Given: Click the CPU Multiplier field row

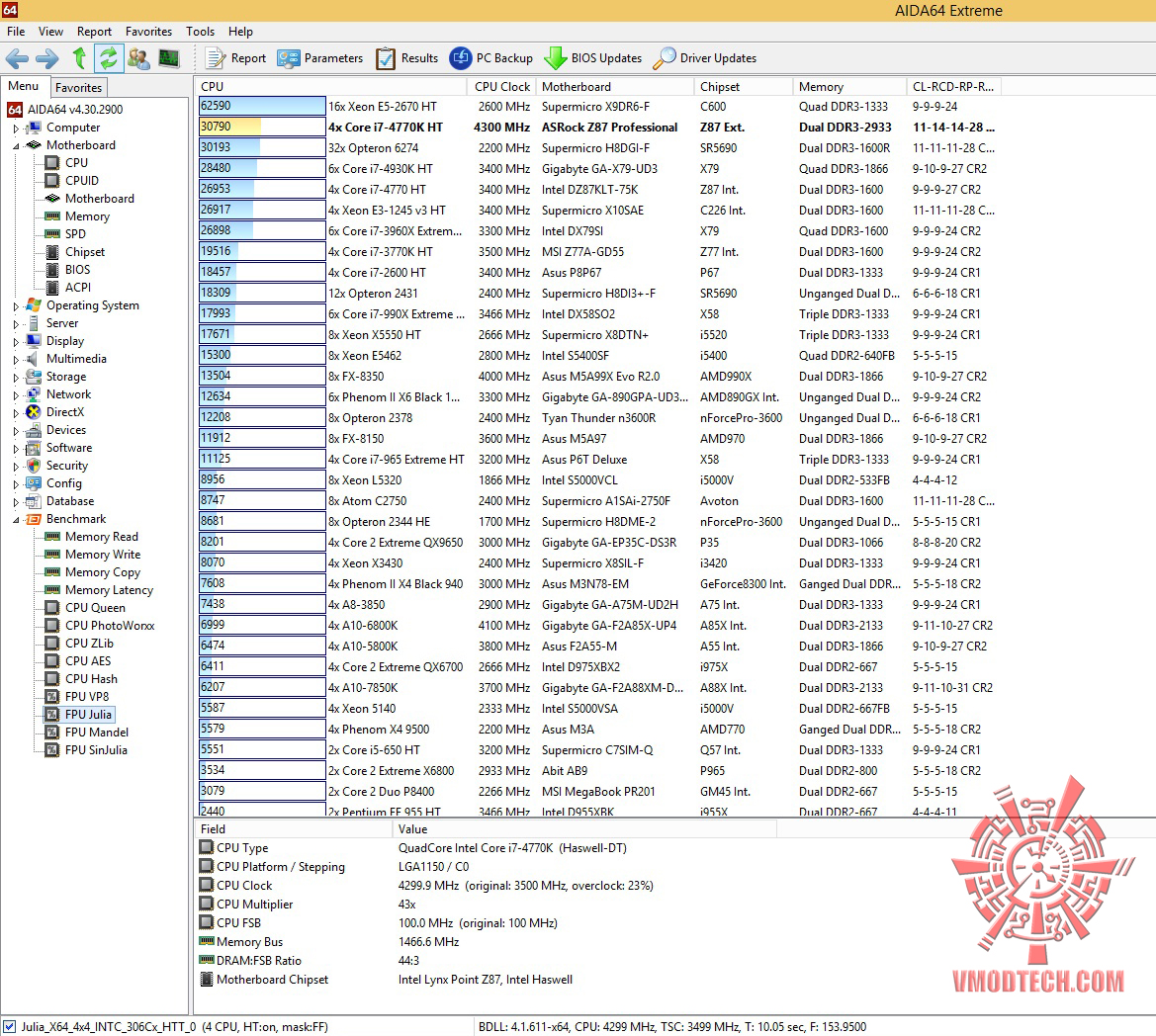Looking at the screenshot, I should click(487, 905).
